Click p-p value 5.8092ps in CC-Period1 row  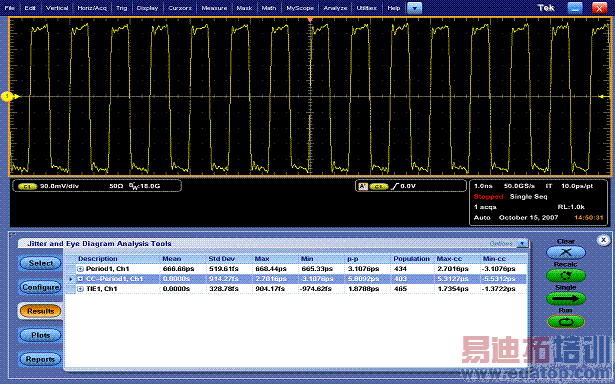[x=363, y=279]
